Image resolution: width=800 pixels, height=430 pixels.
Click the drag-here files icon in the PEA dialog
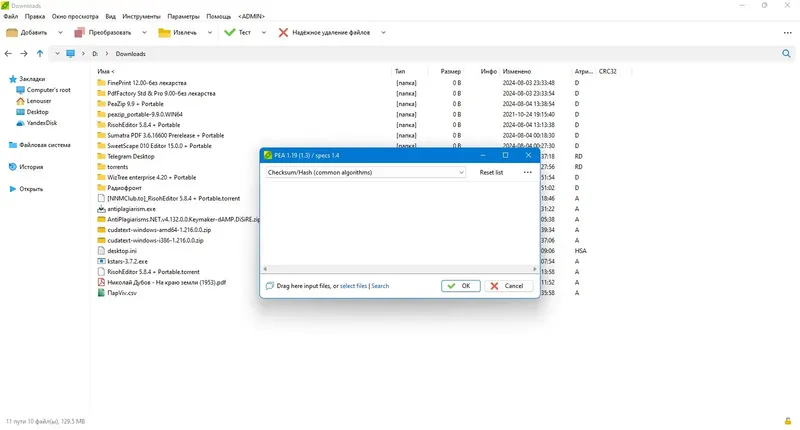click(270, 286)
